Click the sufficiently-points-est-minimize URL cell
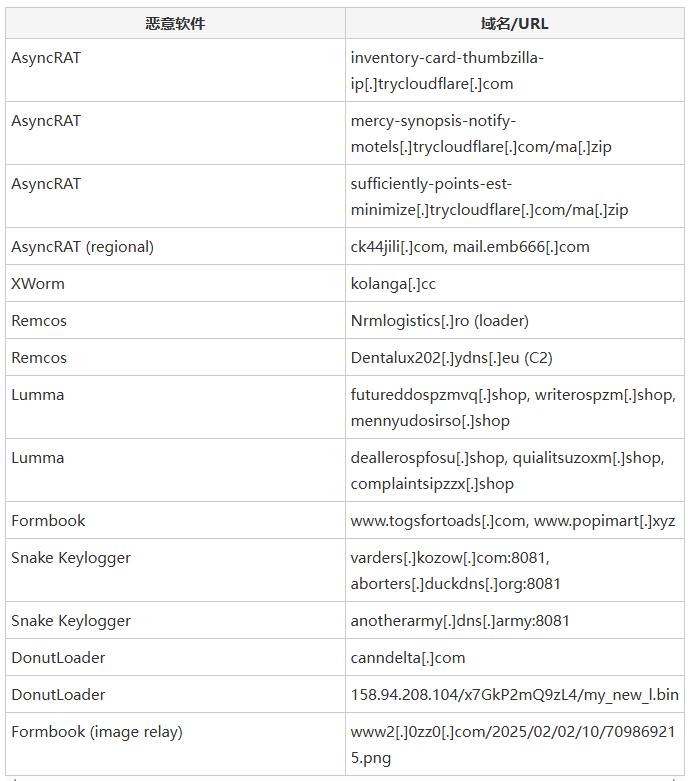 click(x=515, y=196)
